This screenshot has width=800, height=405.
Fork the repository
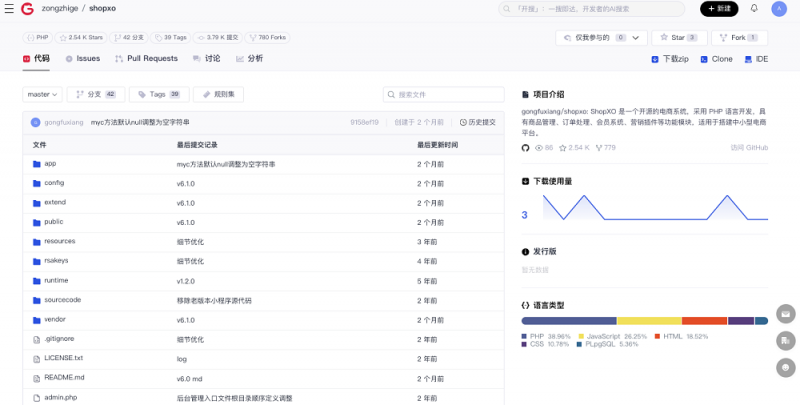click(x=739, y=38)
